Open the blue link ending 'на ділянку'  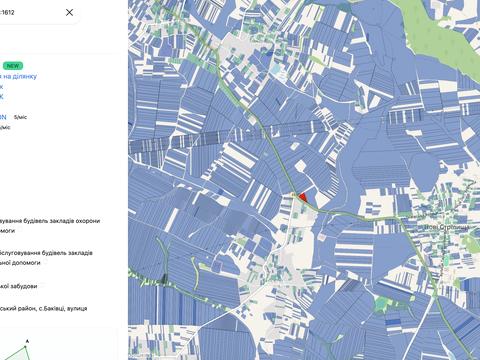[18, 76]
